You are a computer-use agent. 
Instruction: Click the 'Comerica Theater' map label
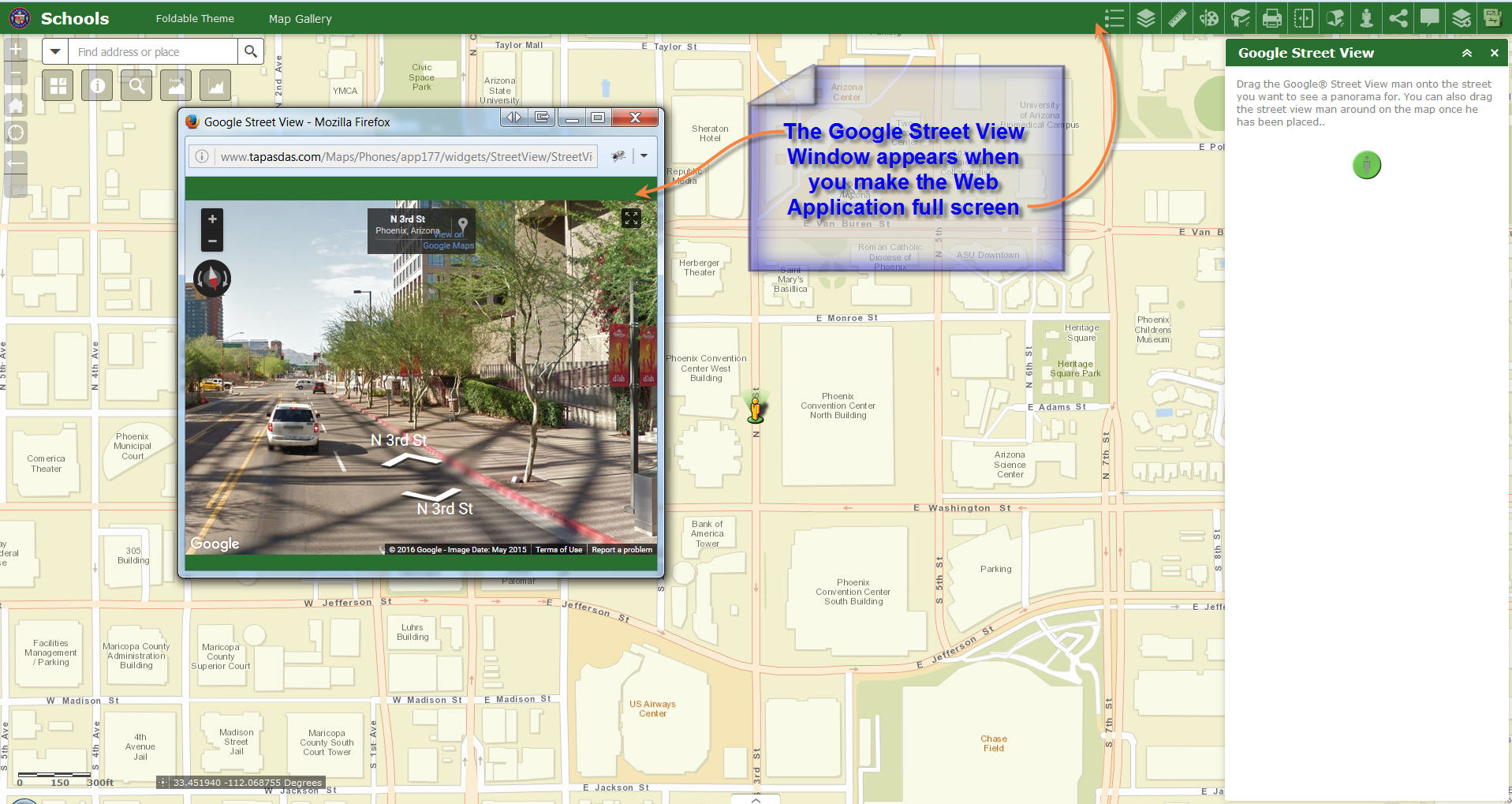[46, 463]
